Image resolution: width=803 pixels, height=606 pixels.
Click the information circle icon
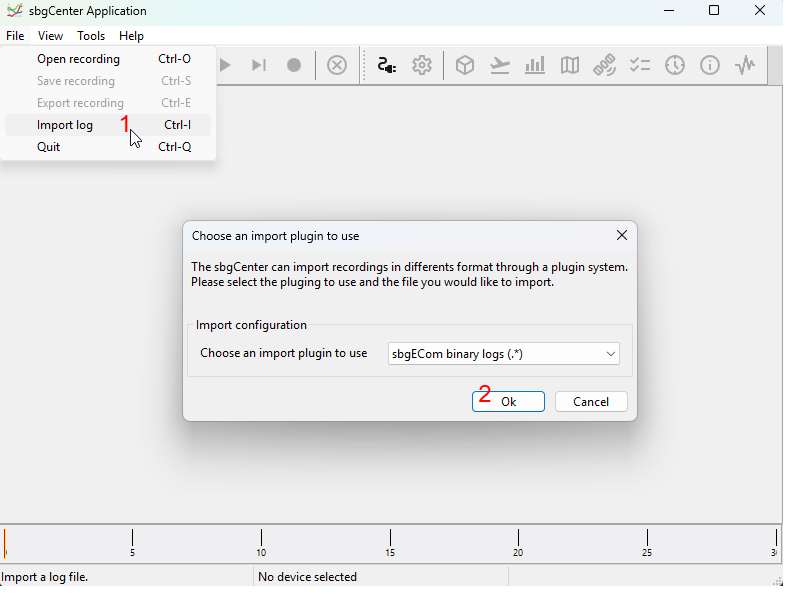point(710,65)
